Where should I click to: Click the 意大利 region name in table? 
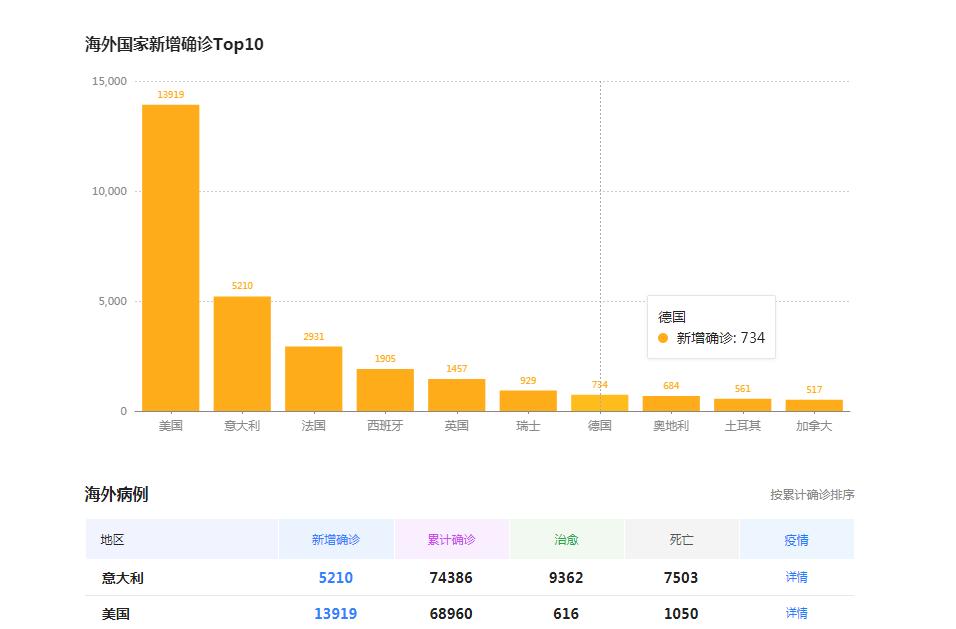click(x=123, y=578)
